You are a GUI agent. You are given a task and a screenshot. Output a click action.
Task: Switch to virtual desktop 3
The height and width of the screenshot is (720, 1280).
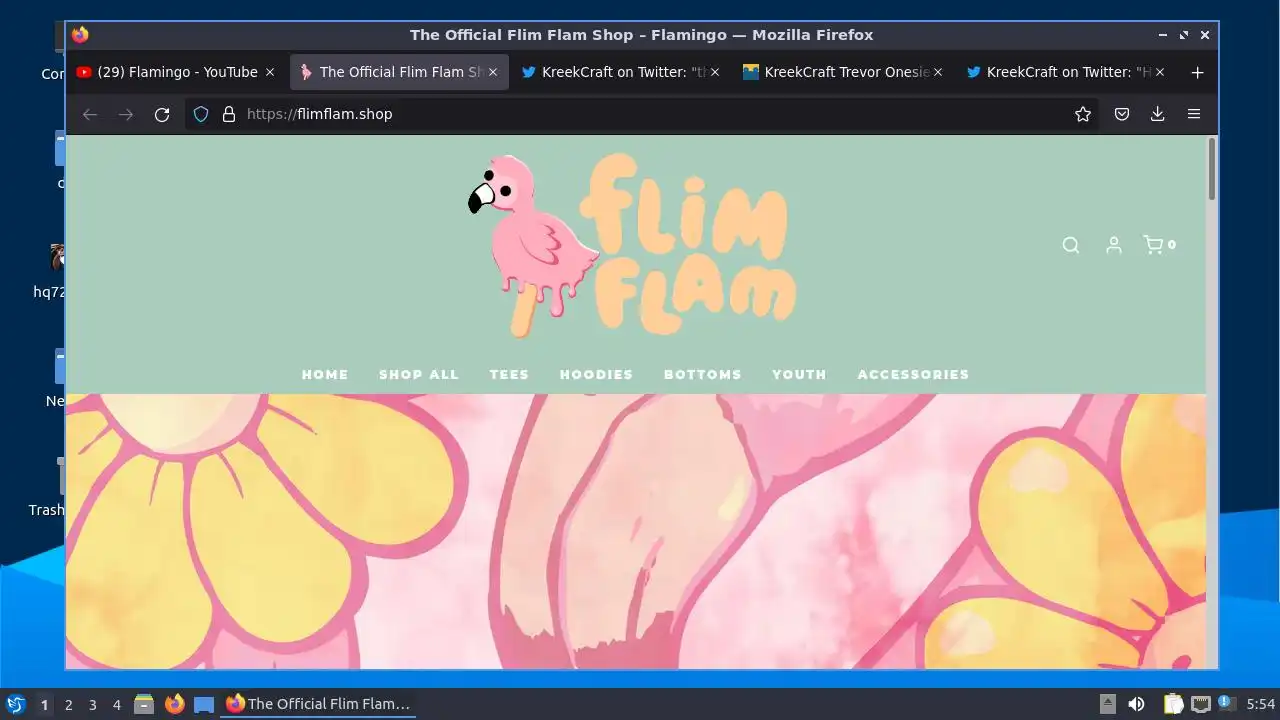tap(92, 704)
